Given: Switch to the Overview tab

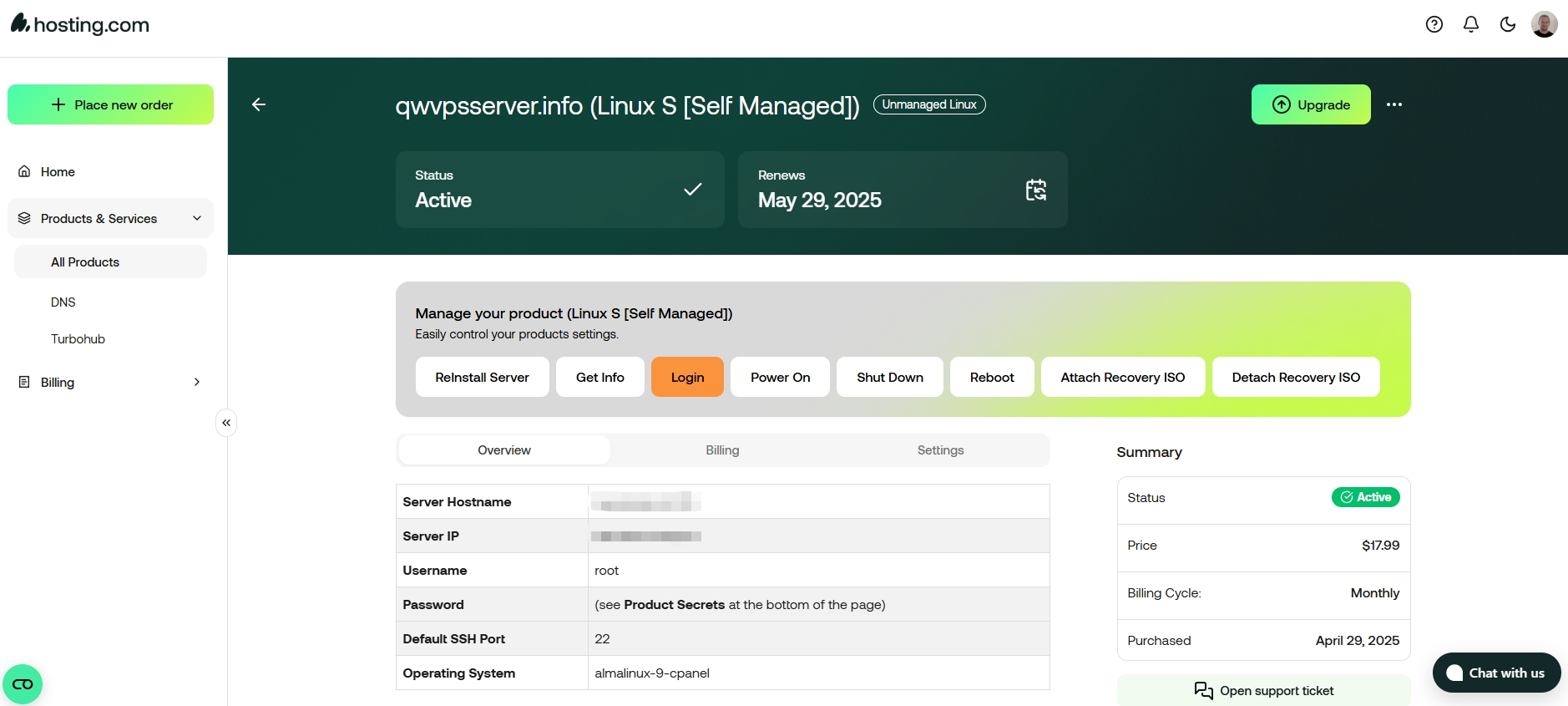Looking at the screenshot, I should (504, 450).
